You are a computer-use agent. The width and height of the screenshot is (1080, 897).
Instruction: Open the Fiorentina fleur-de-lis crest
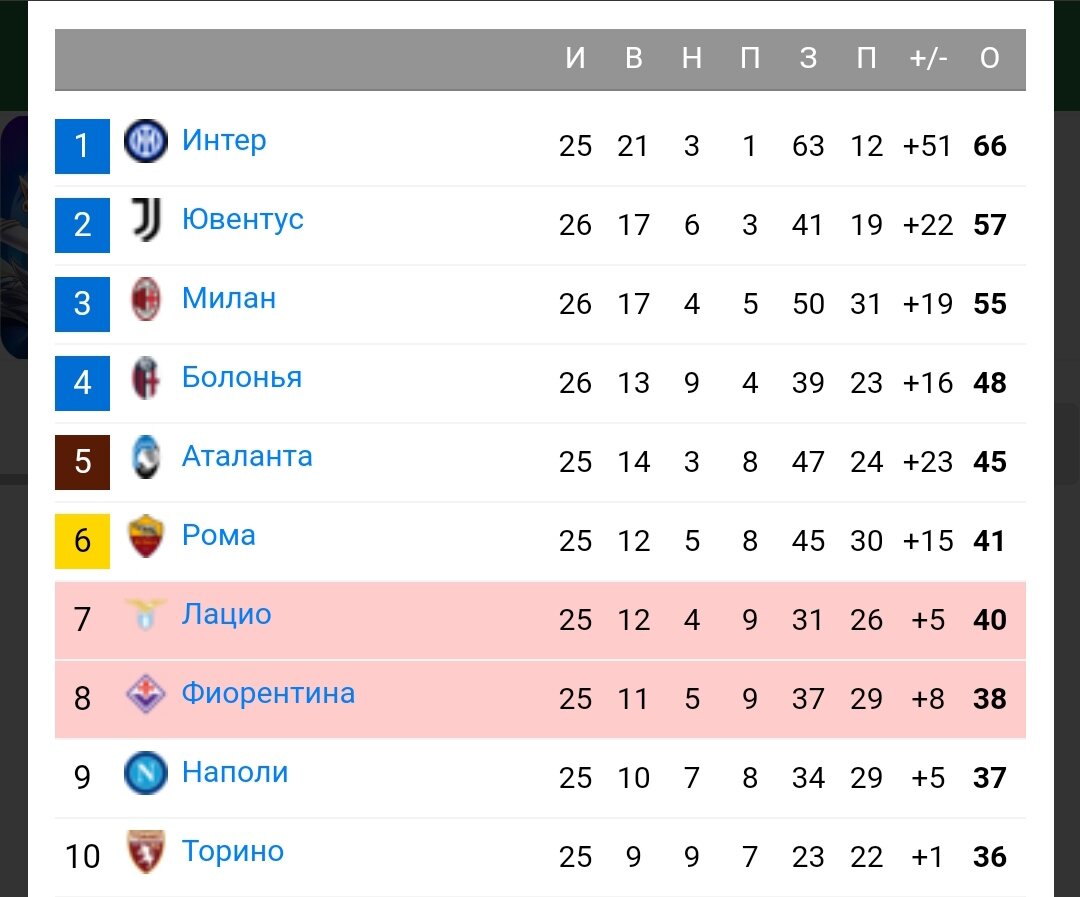coord(144,694)
